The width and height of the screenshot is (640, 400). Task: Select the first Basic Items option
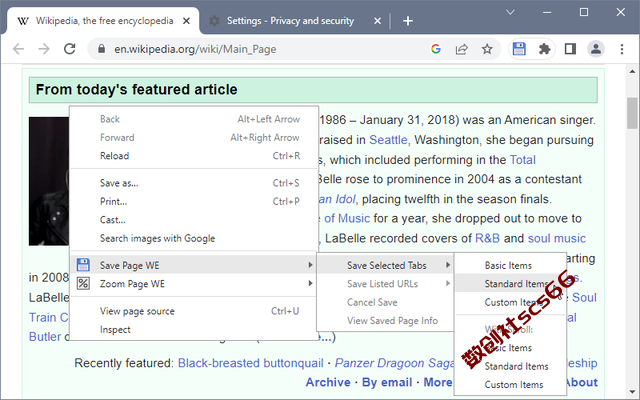510,265
